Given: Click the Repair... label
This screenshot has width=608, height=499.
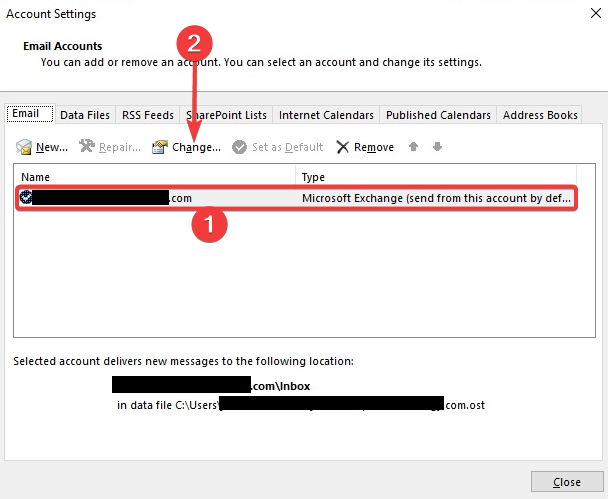Looking at the screenshot, I should pyautogui.click(x=120, y=147).
